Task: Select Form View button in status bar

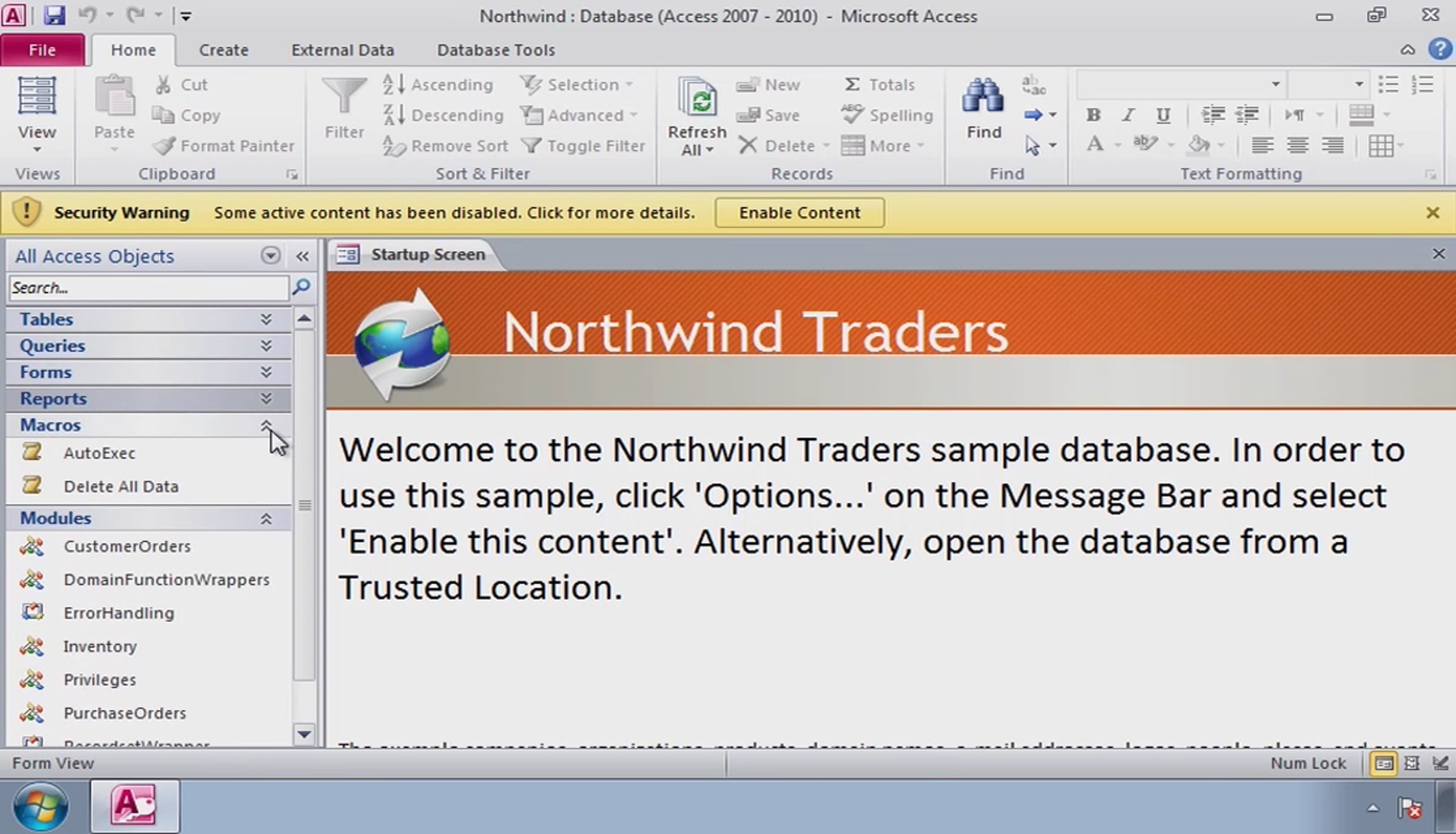Action: (1384, 763)
